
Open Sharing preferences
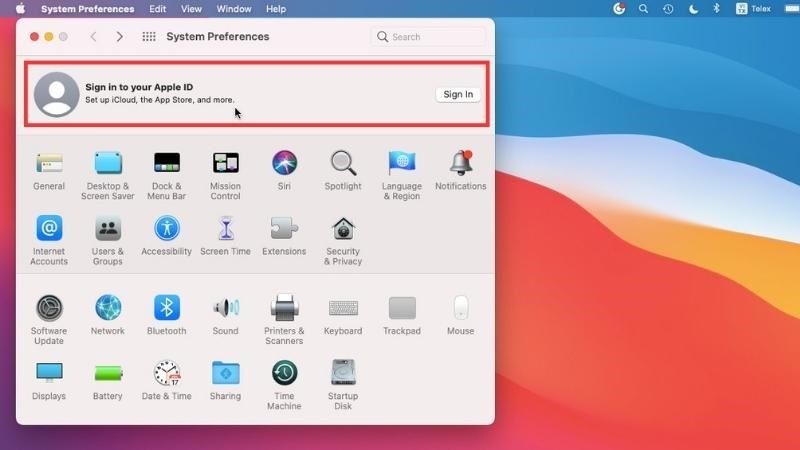[x=226, y=381]
